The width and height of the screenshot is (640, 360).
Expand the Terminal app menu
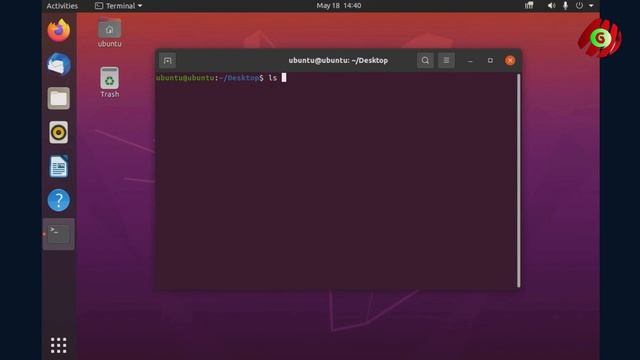(119, 6)
